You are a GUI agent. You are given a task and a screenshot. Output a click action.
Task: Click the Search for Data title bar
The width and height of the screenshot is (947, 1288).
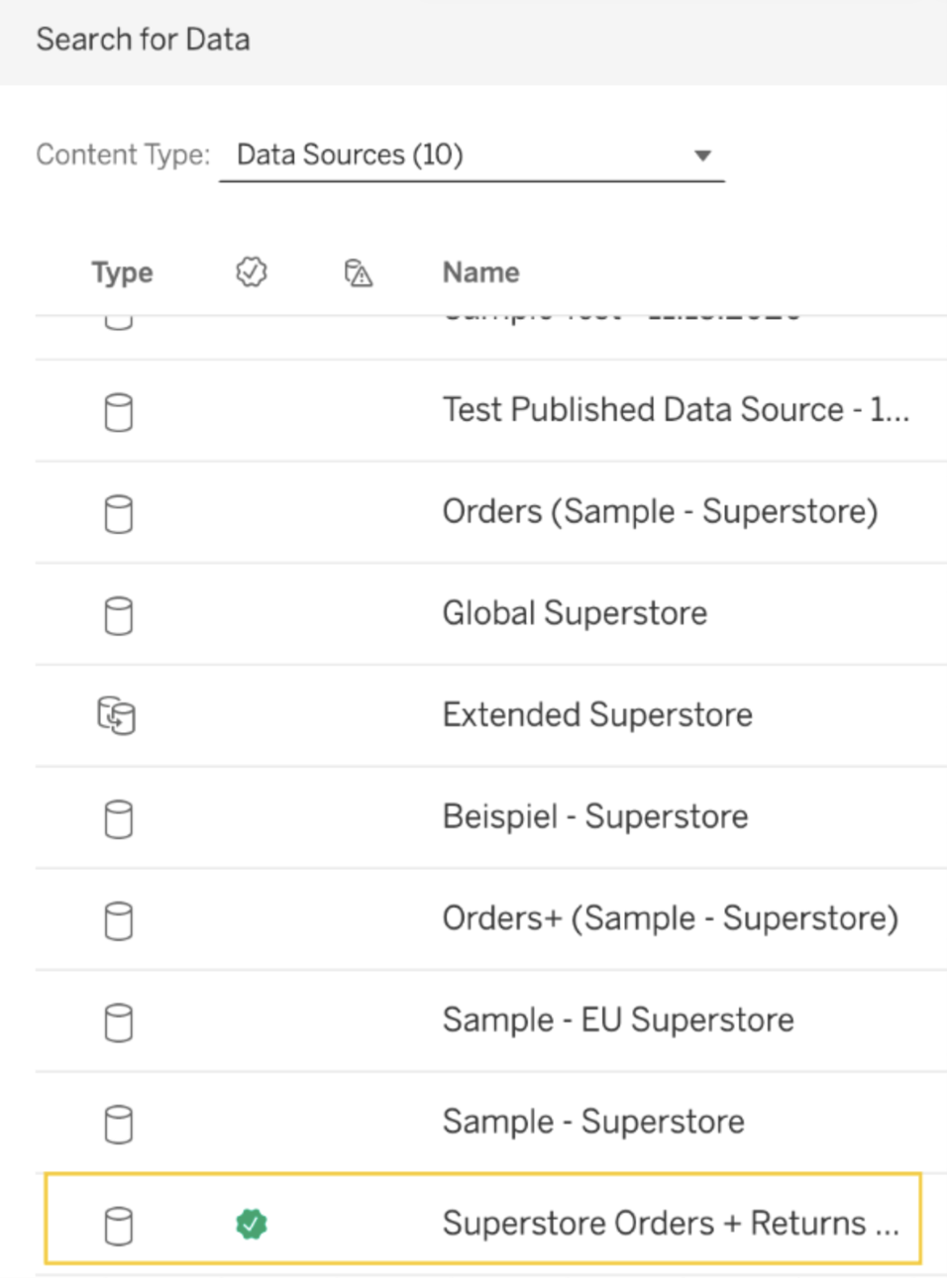coord(143,39)
